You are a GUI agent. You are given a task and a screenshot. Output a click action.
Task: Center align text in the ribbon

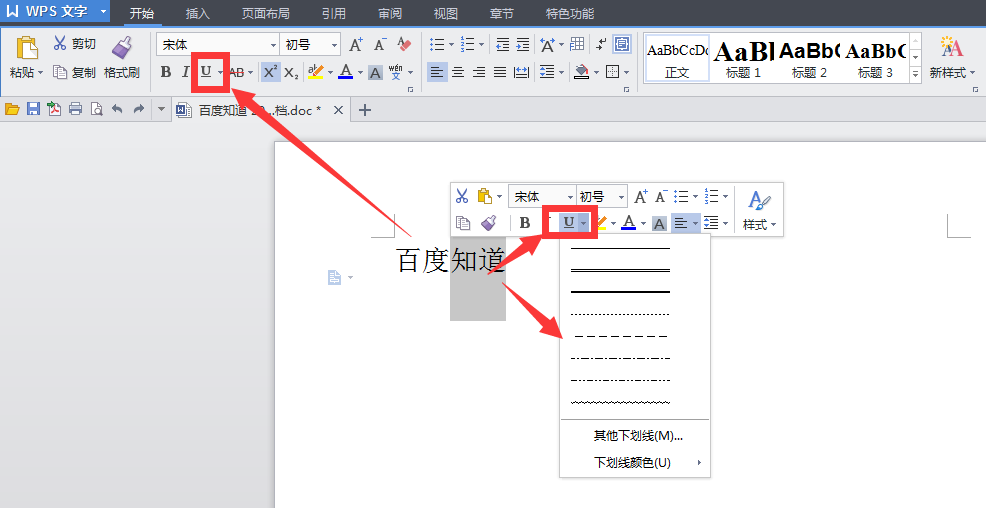[458, 72]
